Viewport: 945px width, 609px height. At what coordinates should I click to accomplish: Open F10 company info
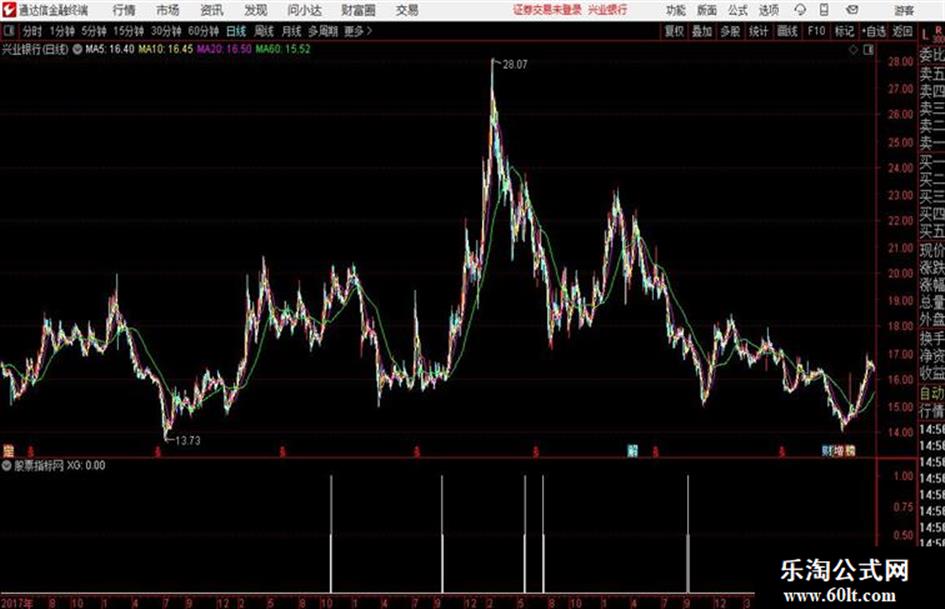pos(816,31)
